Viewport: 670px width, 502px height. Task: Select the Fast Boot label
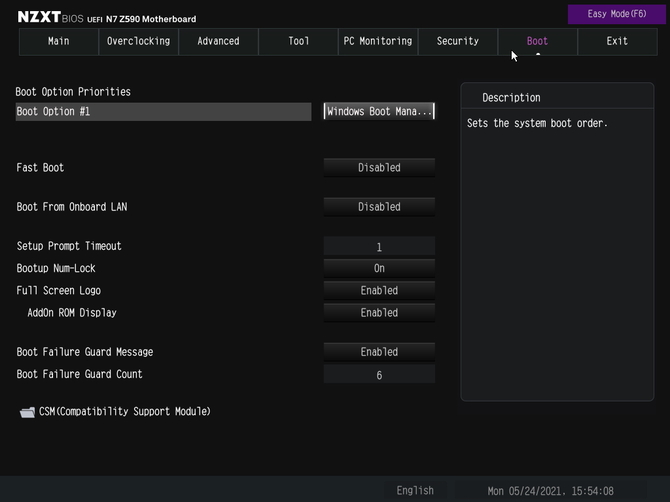[40, 167]
